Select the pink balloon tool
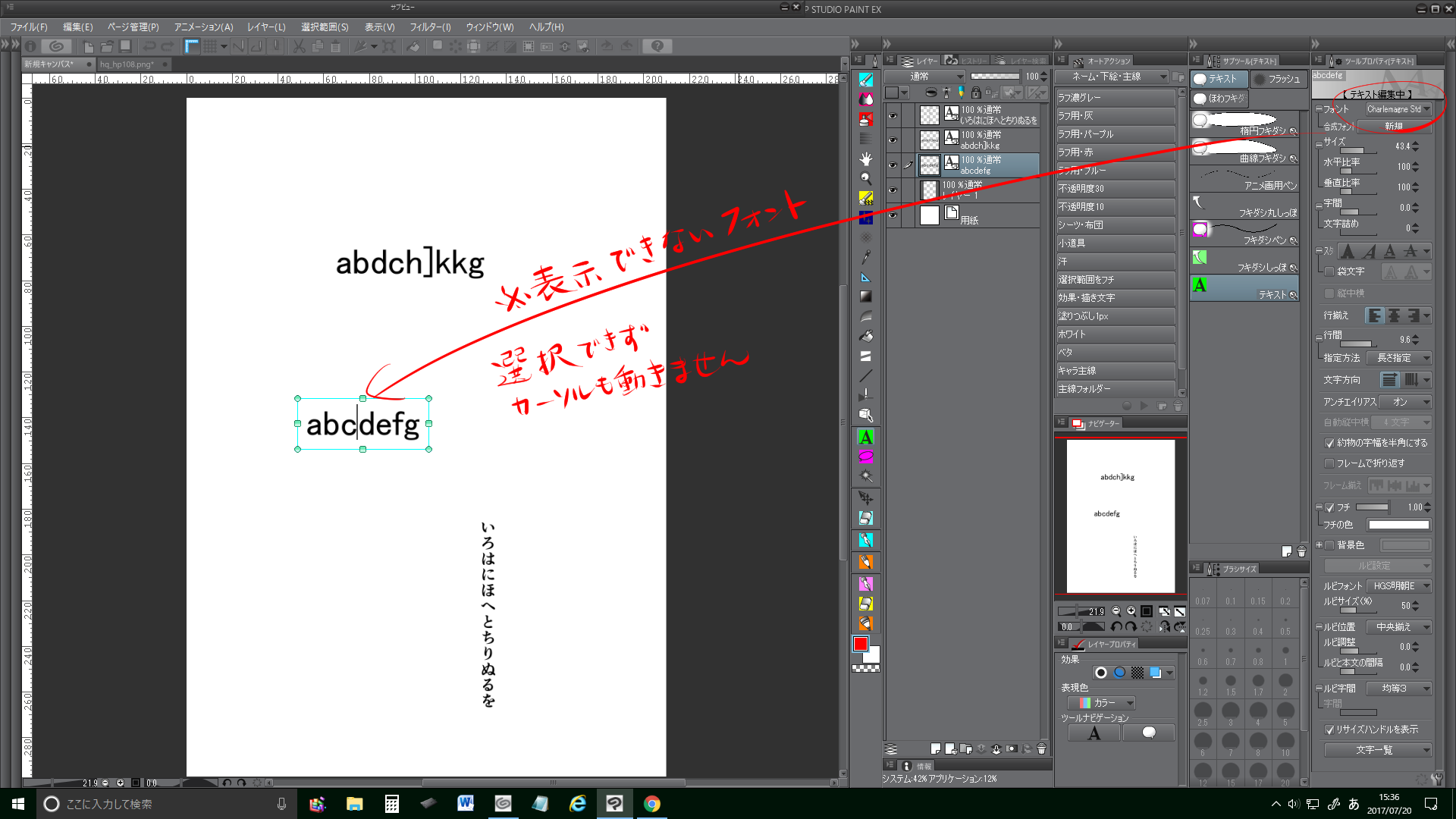1456x819 pixels. click(x=865, y=457)
